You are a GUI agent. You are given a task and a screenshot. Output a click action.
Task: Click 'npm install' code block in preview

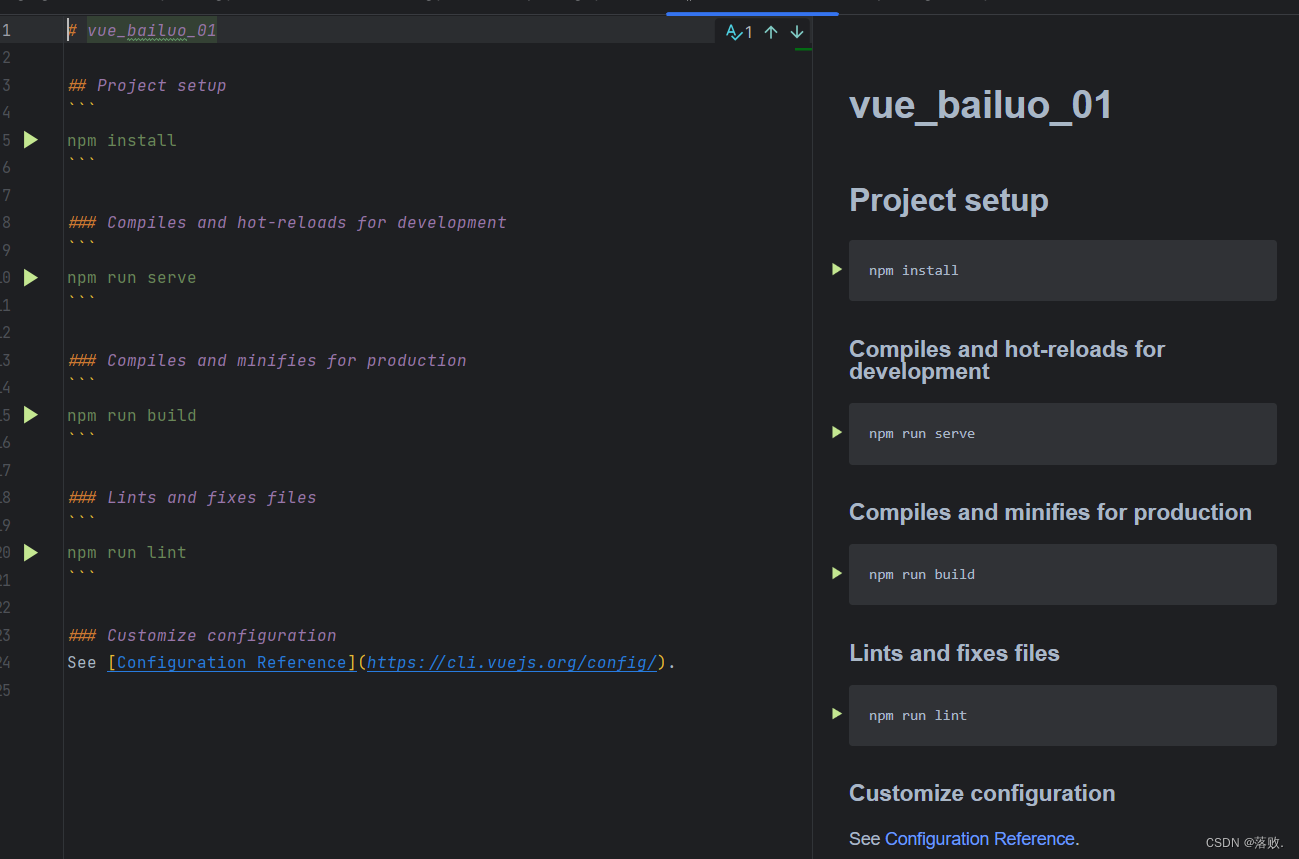1063,270
